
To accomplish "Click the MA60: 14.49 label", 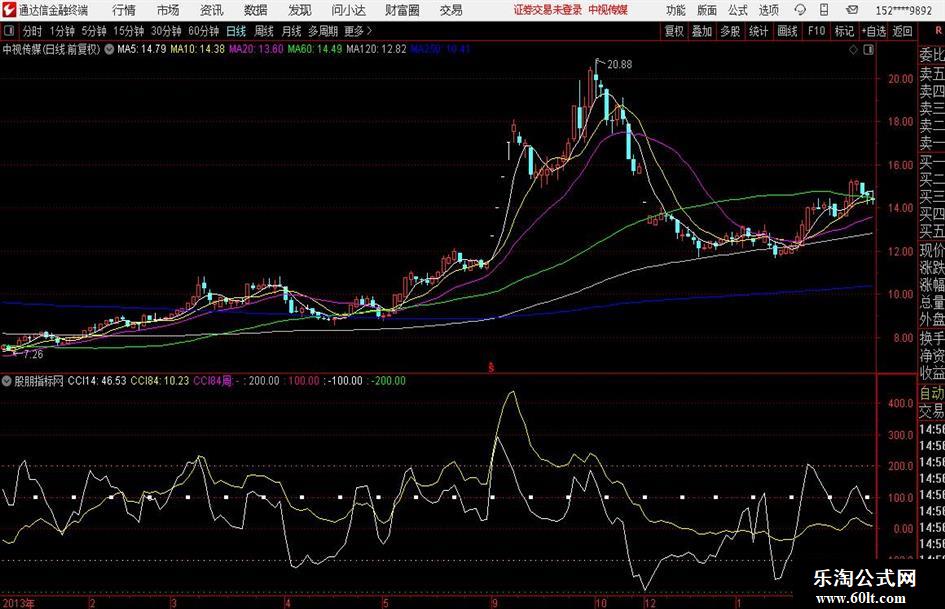I will [315, 49].
